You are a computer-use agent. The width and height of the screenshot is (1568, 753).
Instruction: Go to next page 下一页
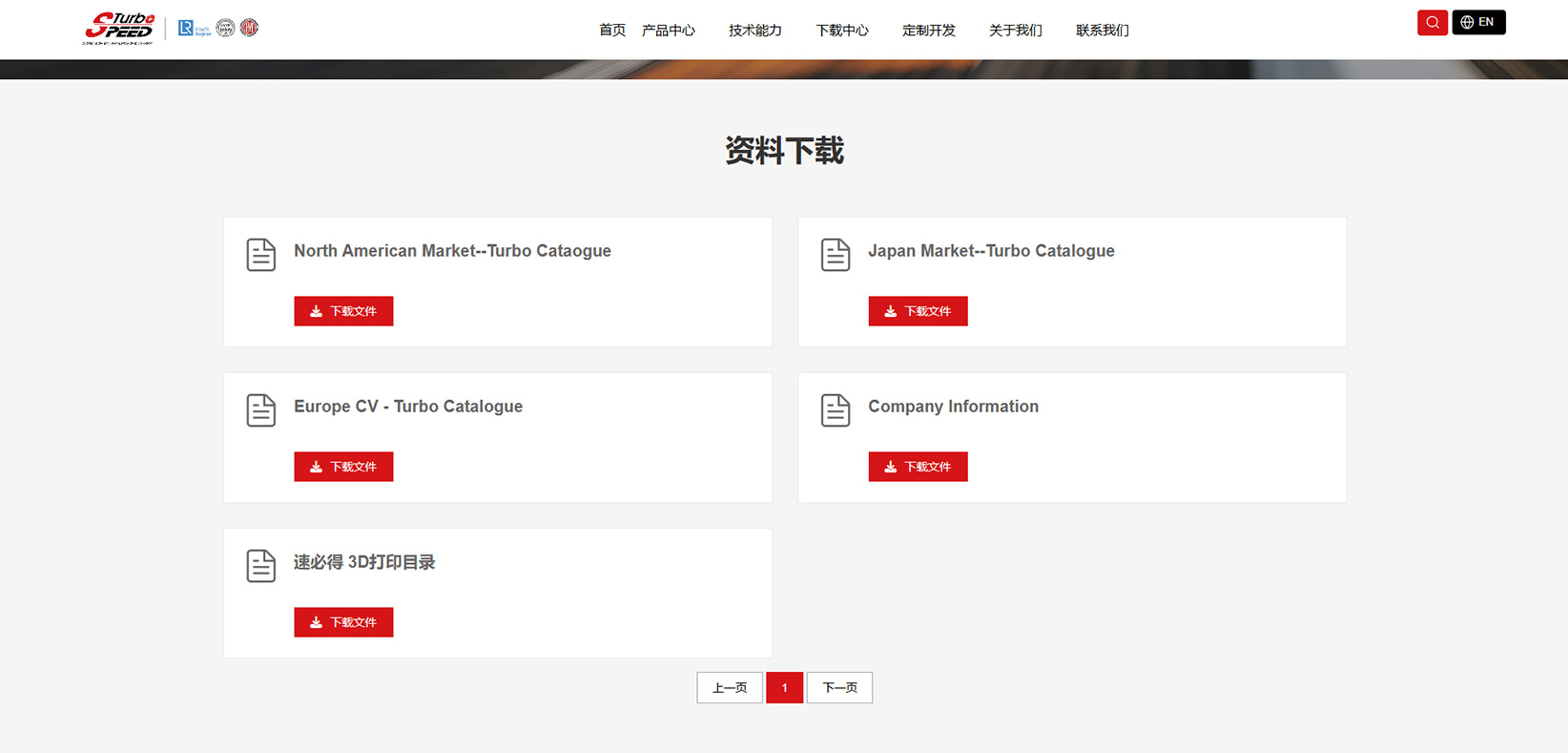click(839, 688)
